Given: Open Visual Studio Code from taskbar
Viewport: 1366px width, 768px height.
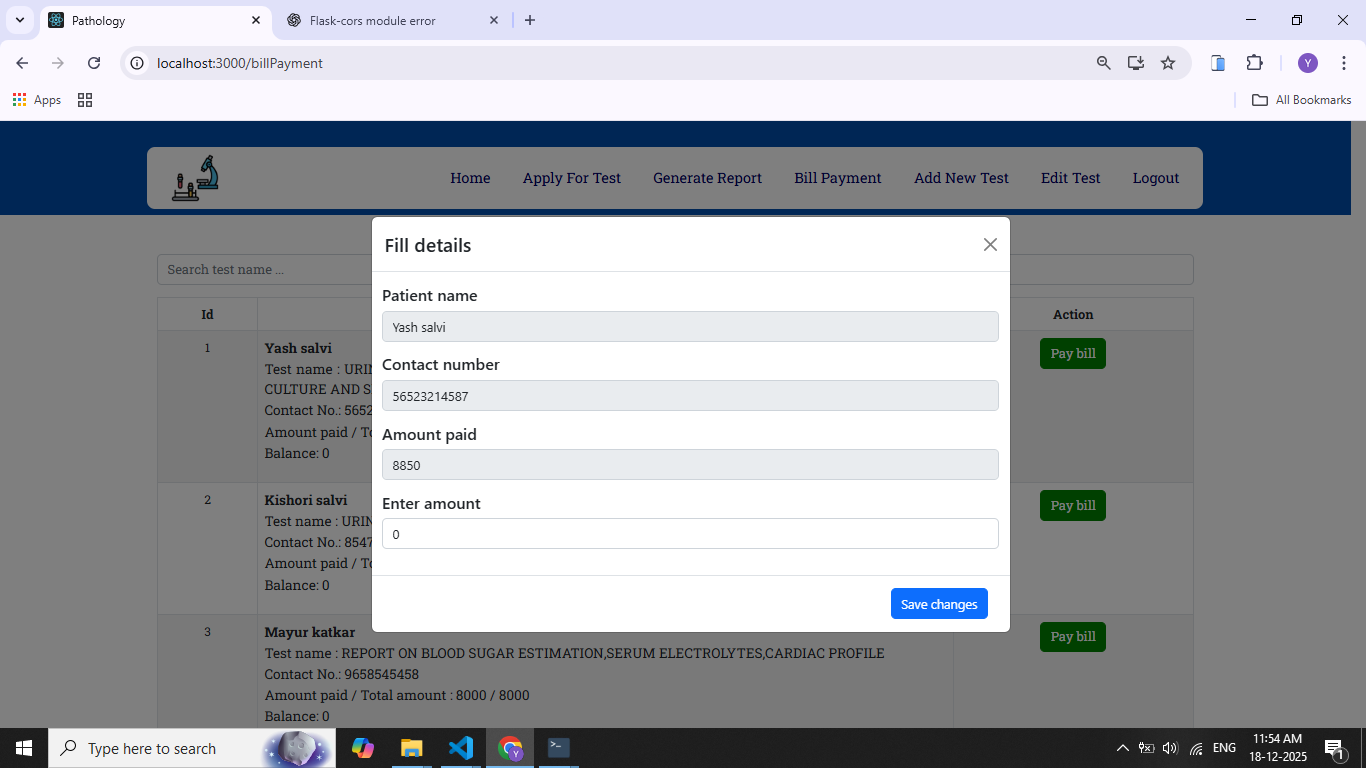Looking at the screenshot, I should (460, 748).
